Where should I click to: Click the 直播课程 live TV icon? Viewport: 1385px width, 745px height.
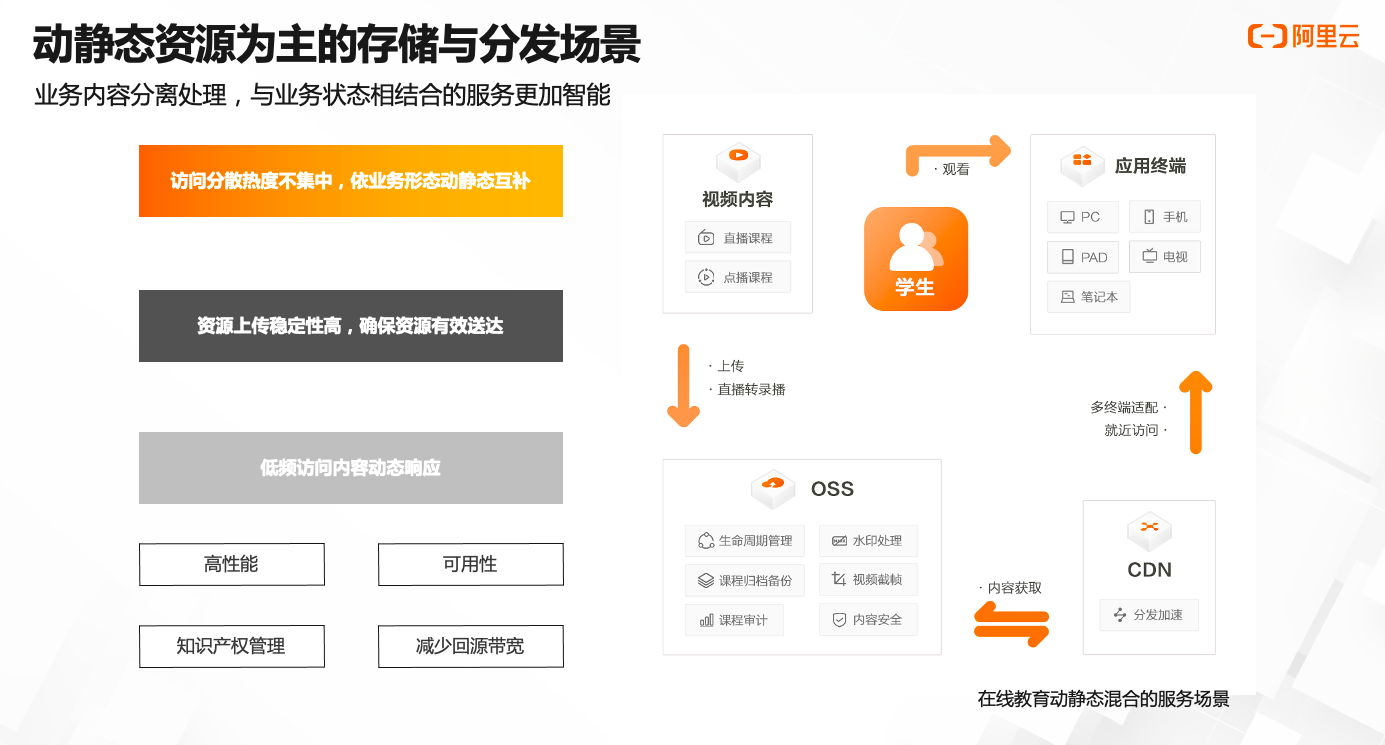706,238
